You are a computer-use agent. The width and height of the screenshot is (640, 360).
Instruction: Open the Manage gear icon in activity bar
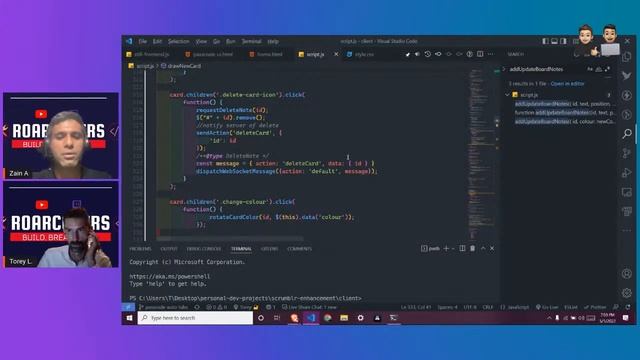[627, 293]
